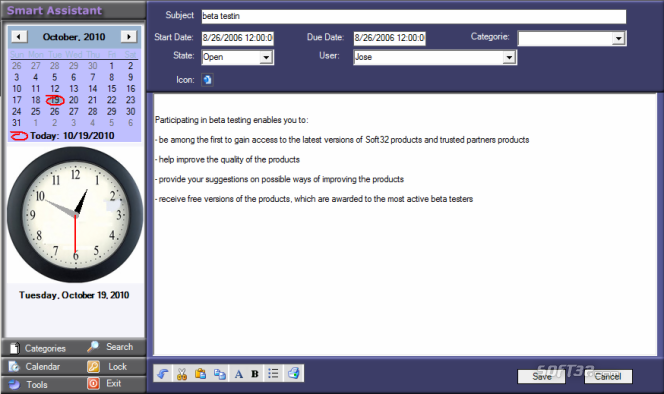Click the Save button
This screenshot has height=394, width=664.
coord(542,376)
